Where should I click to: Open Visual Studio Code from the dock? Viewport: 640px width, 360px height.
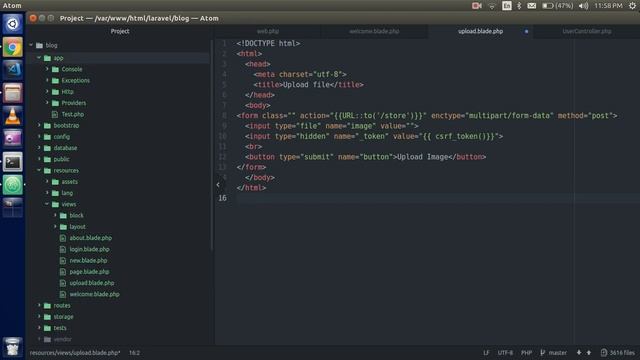13,70
